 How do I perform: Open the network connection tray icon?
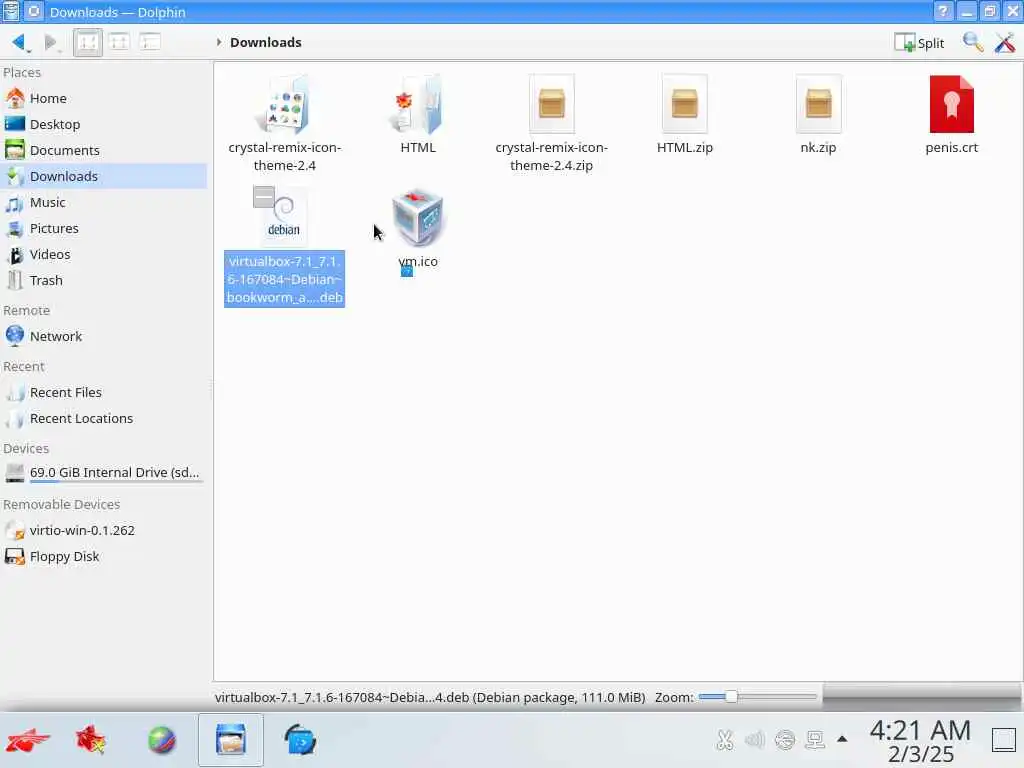coord(815,740)
